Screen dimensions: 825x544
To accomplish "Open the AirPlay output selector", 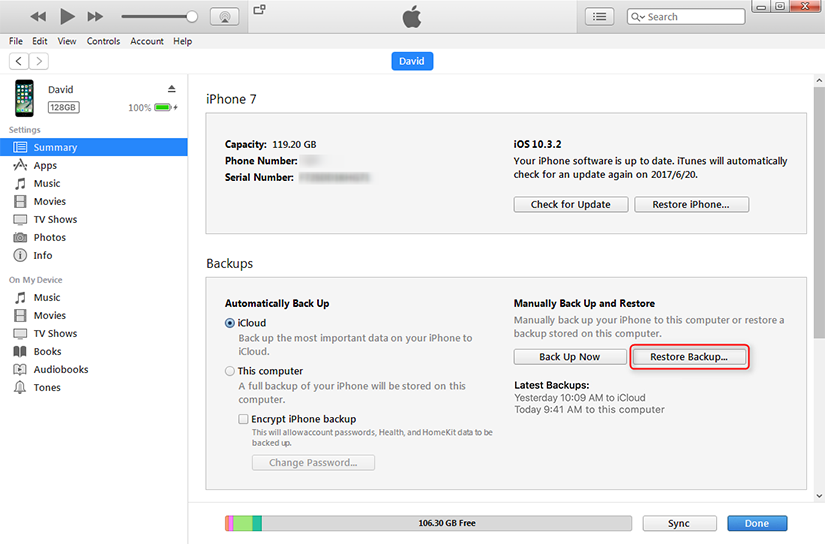I will [225, 17].
